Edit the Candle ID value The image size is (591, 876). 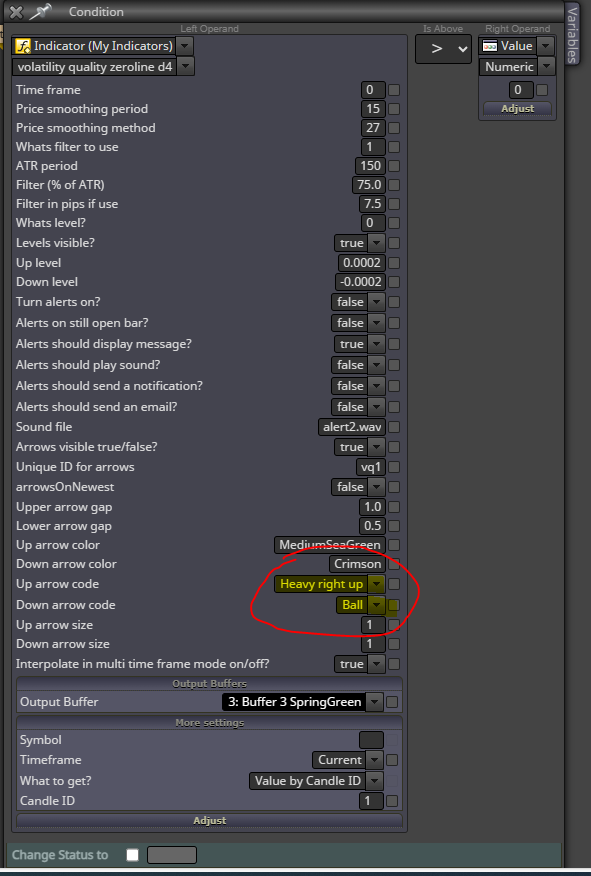tap(371, 801)
